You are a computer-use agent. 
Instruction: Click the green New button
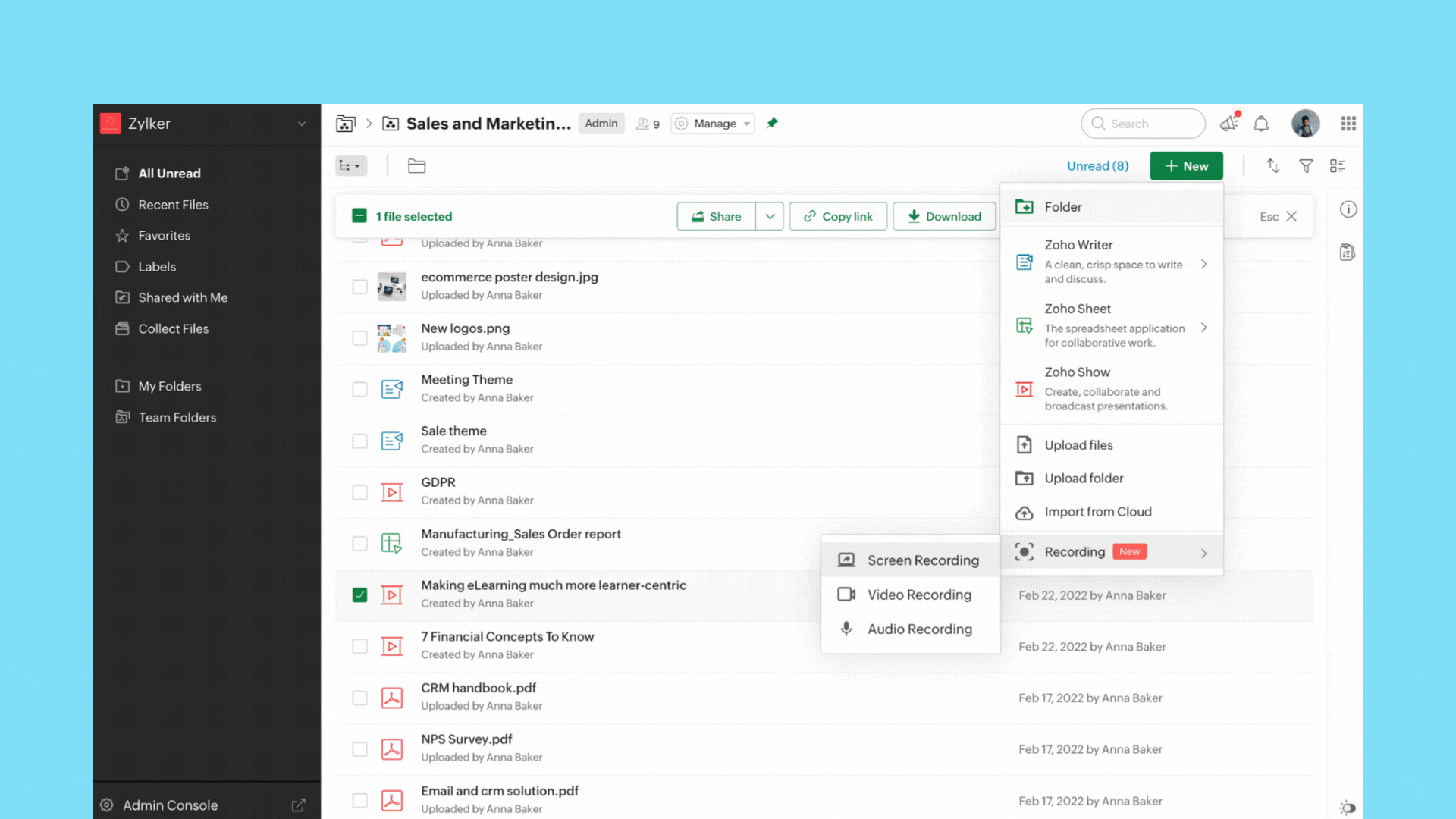click(1186, 166)
